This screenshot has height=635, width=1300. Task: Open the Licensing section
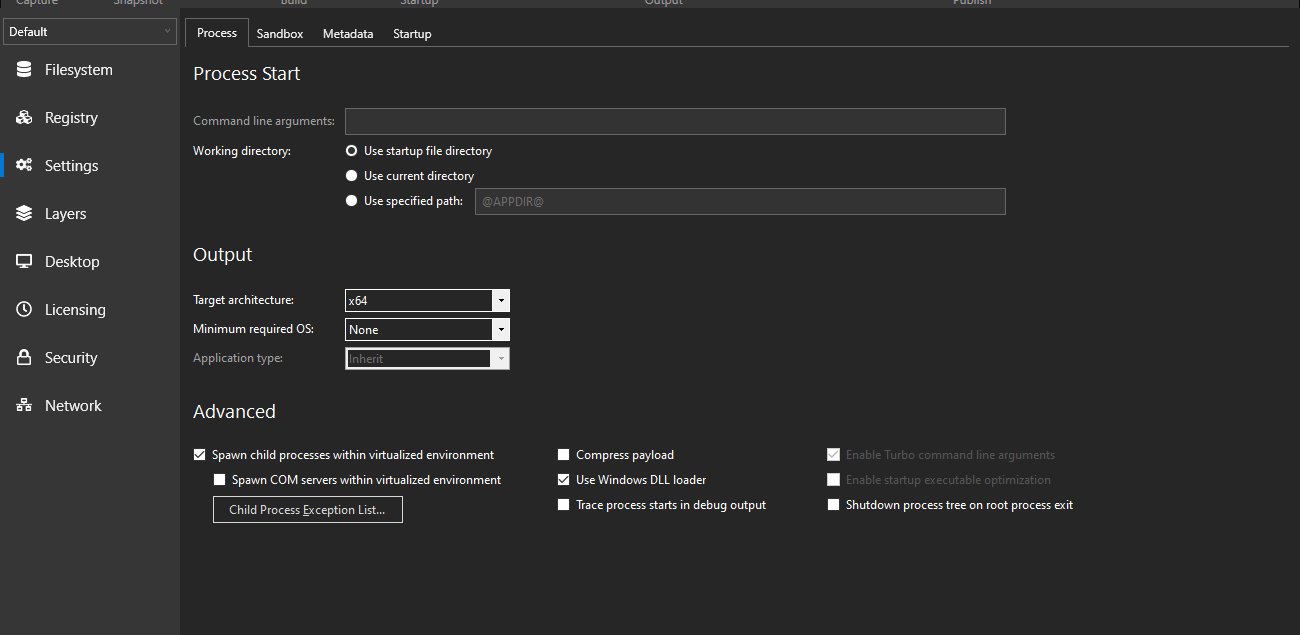click(73, 309)
